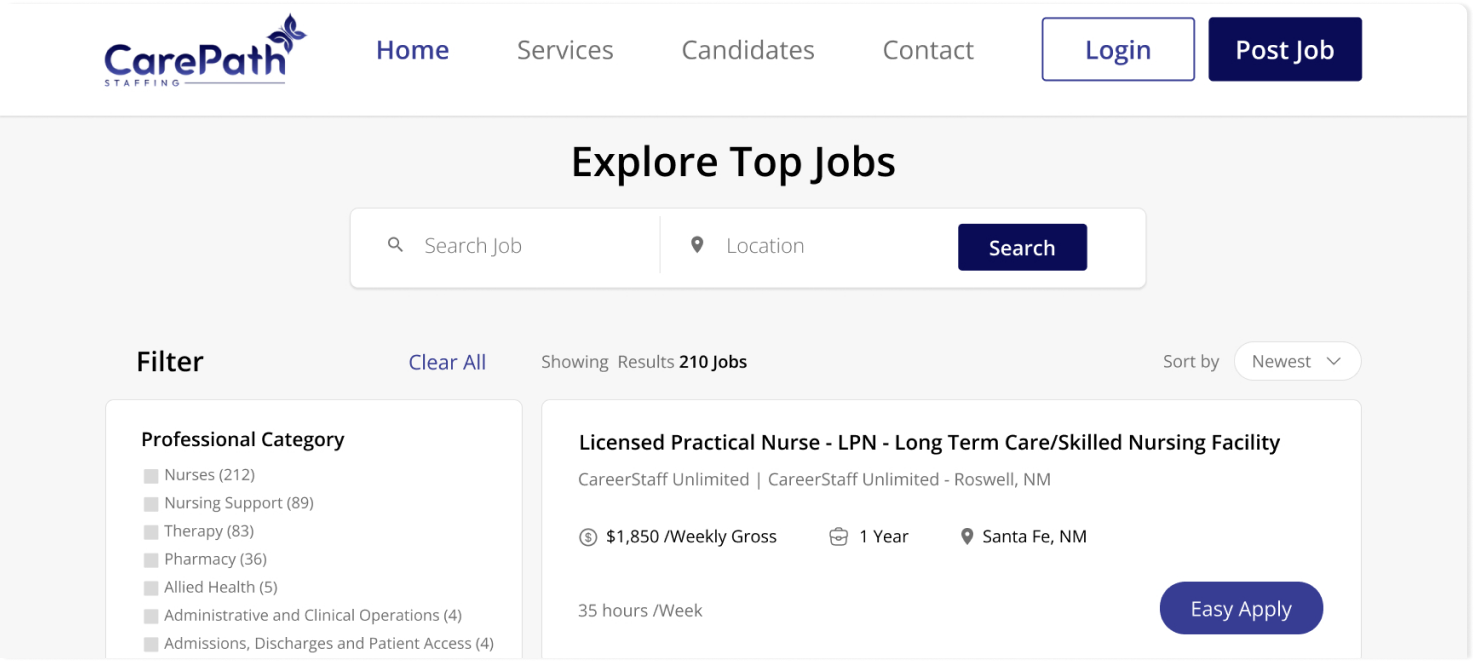Screen dimensions: 1475x662
Task: Click the dollar salary icon on job card
Action: (588, 537)
